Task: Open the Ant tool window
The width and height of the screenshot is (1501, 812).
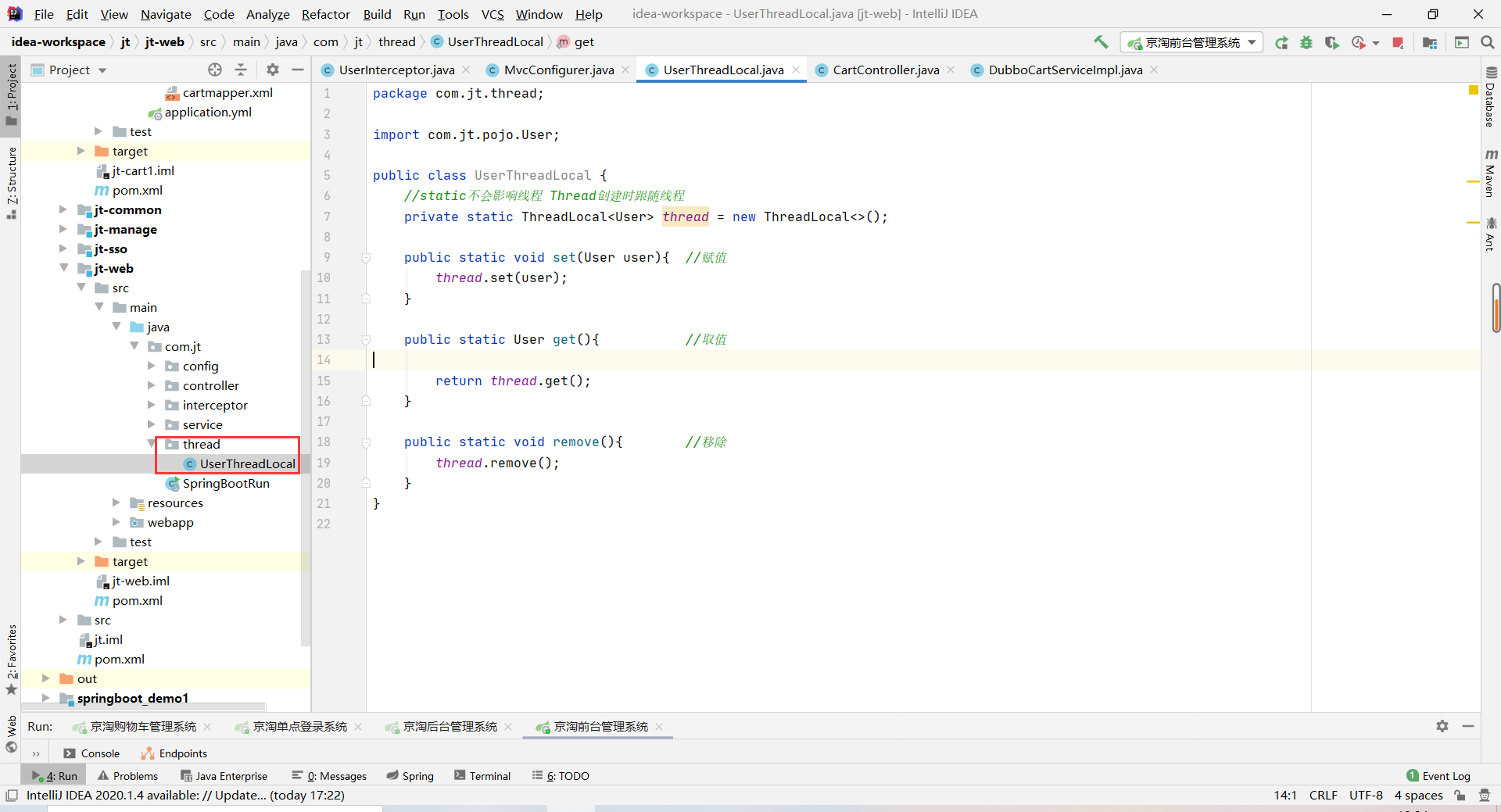Action: pyautogui.click(x=1490, y=234)
